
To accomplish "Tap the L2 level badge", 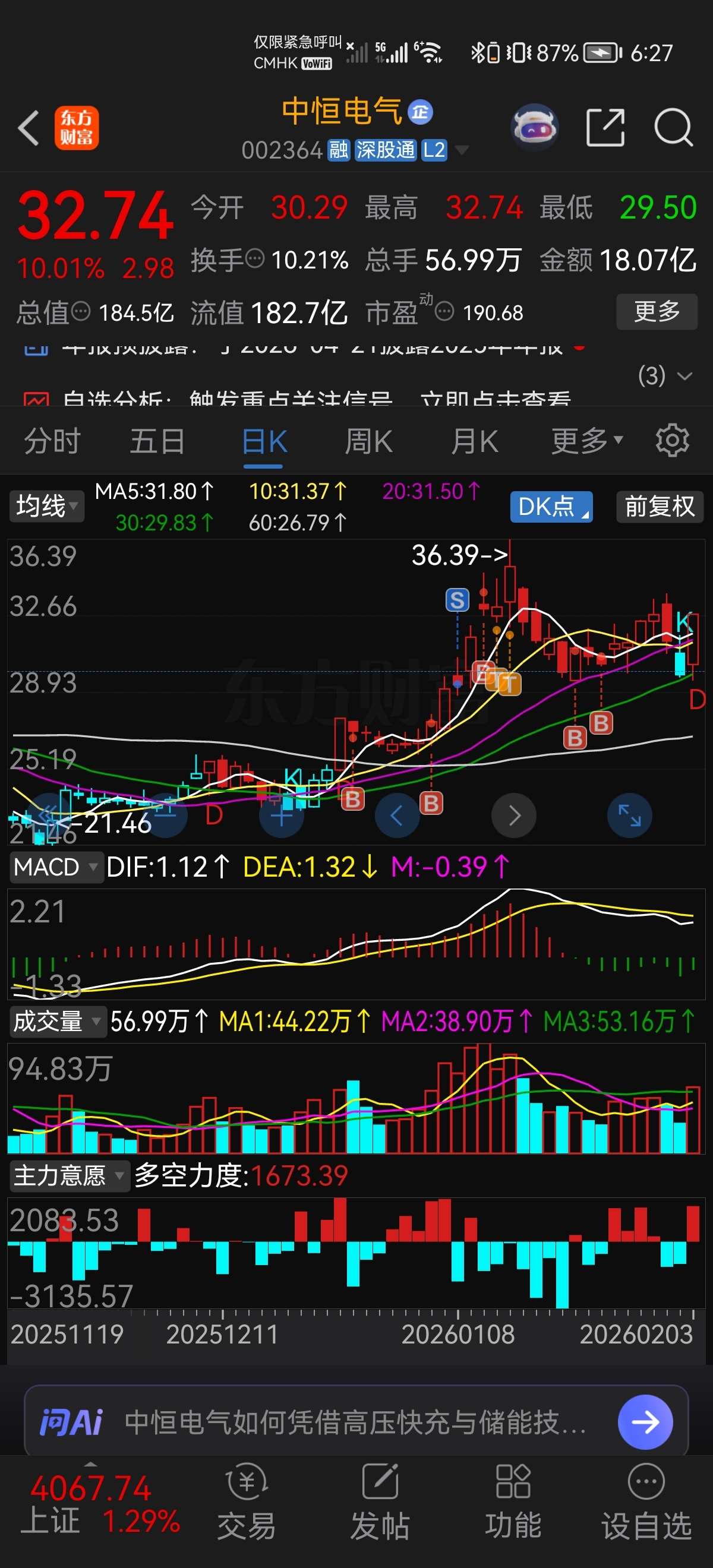I will 434,150.
